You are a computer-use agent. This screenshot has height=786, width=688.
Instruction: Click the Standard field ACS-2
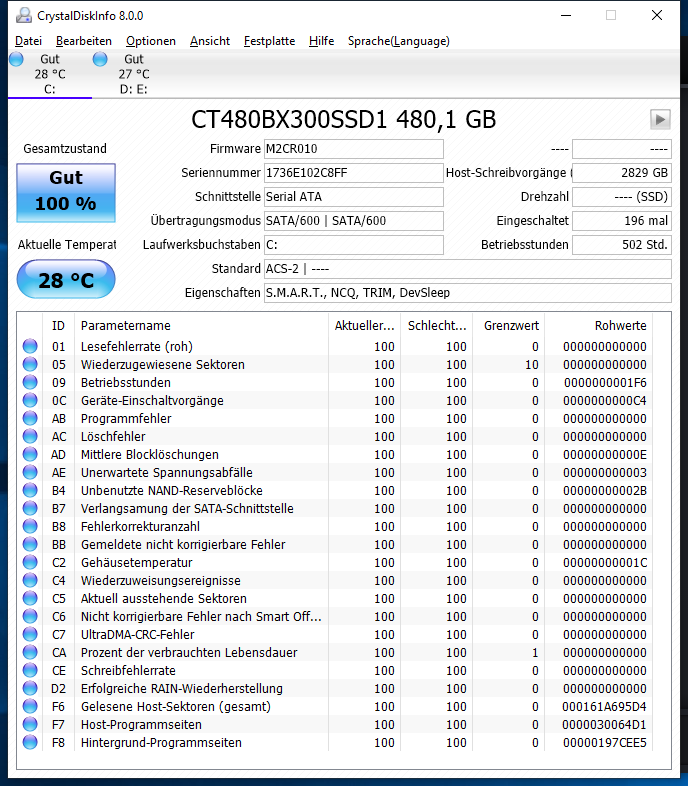(x=467, y=269)
